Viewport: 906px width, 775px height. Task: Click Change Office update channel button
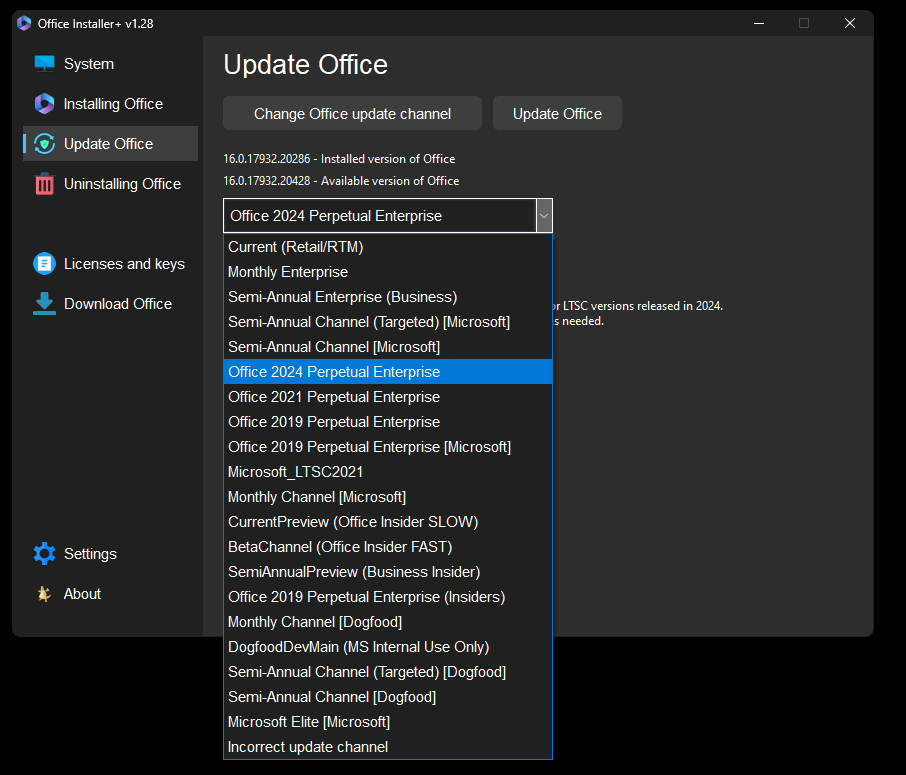click(352, 113)
